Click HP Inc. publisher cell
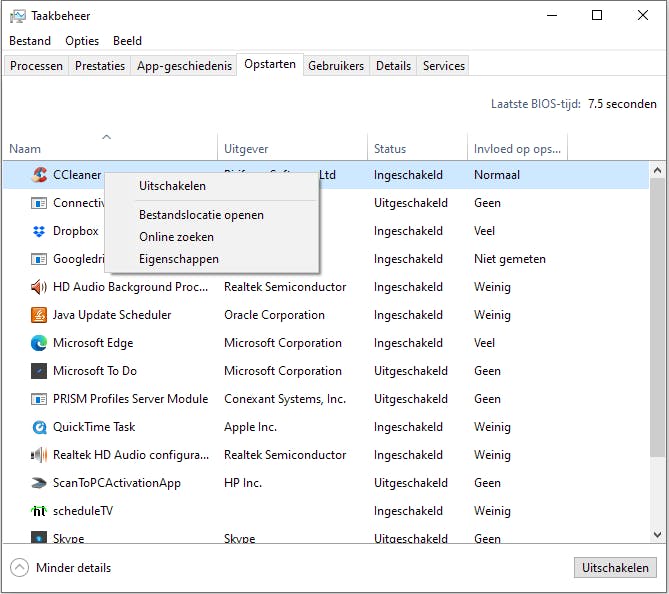The image size is (669, 594). tap(243, 483)
